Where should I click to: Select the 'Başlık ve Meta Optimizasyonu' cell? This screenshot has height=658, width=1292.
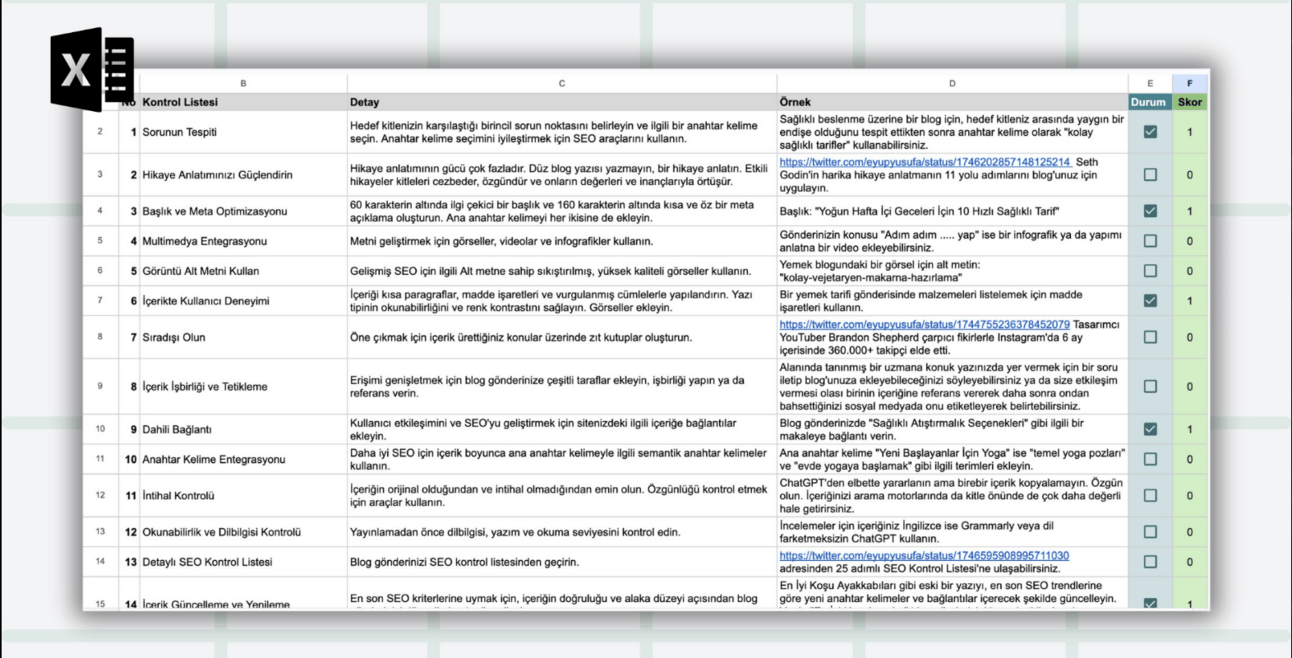(x=243, y=211)
